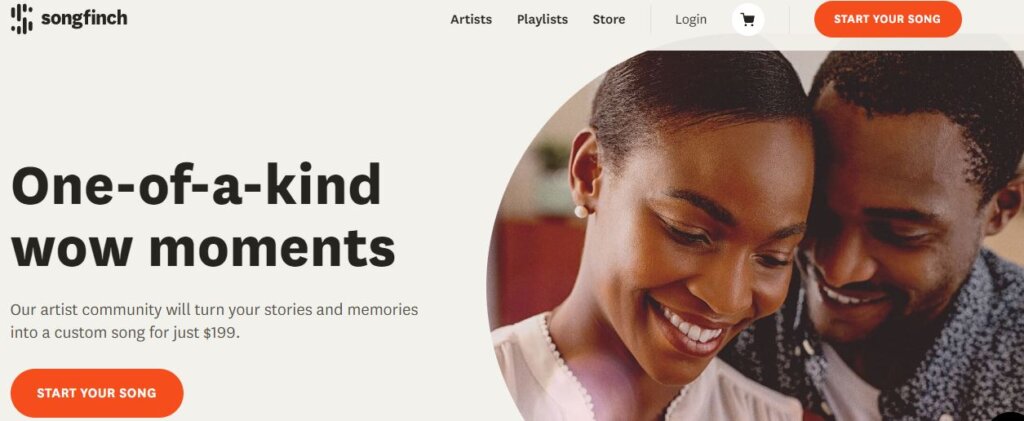Click the Login link
Image resolution: width=1024 pixels, height=421 pixels.
point(691,20)
